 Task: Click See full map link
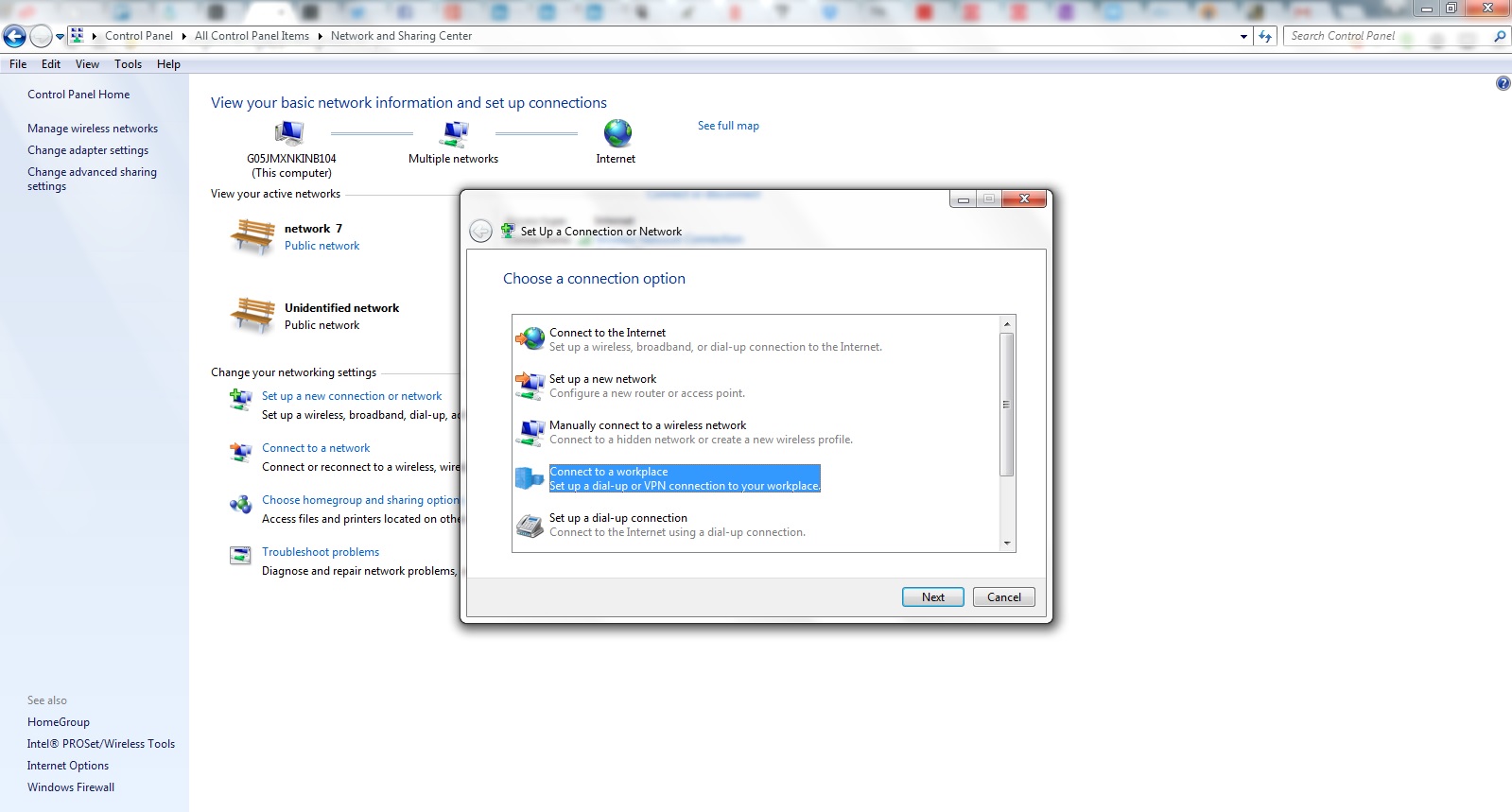click(x=728, y=126)
